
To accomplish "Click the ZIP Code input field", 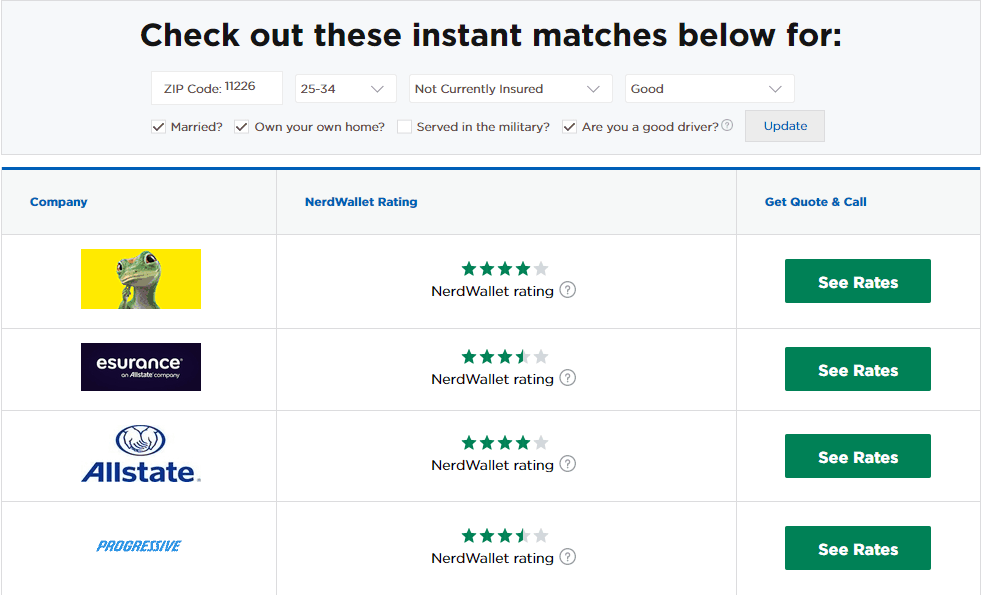I will click(x=216, y=88).
